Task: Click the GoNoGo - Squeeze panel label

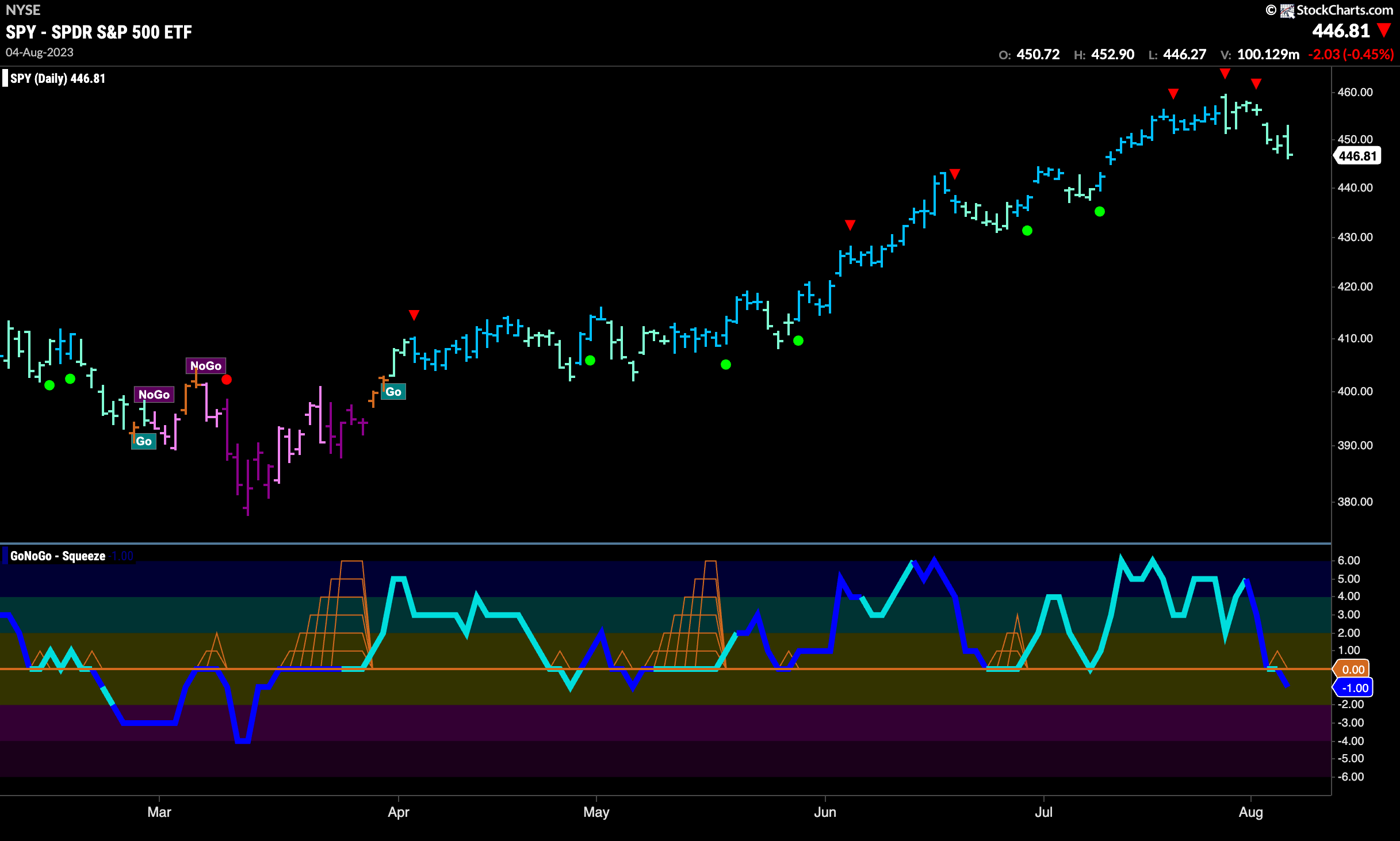Action: click(58, 556)
